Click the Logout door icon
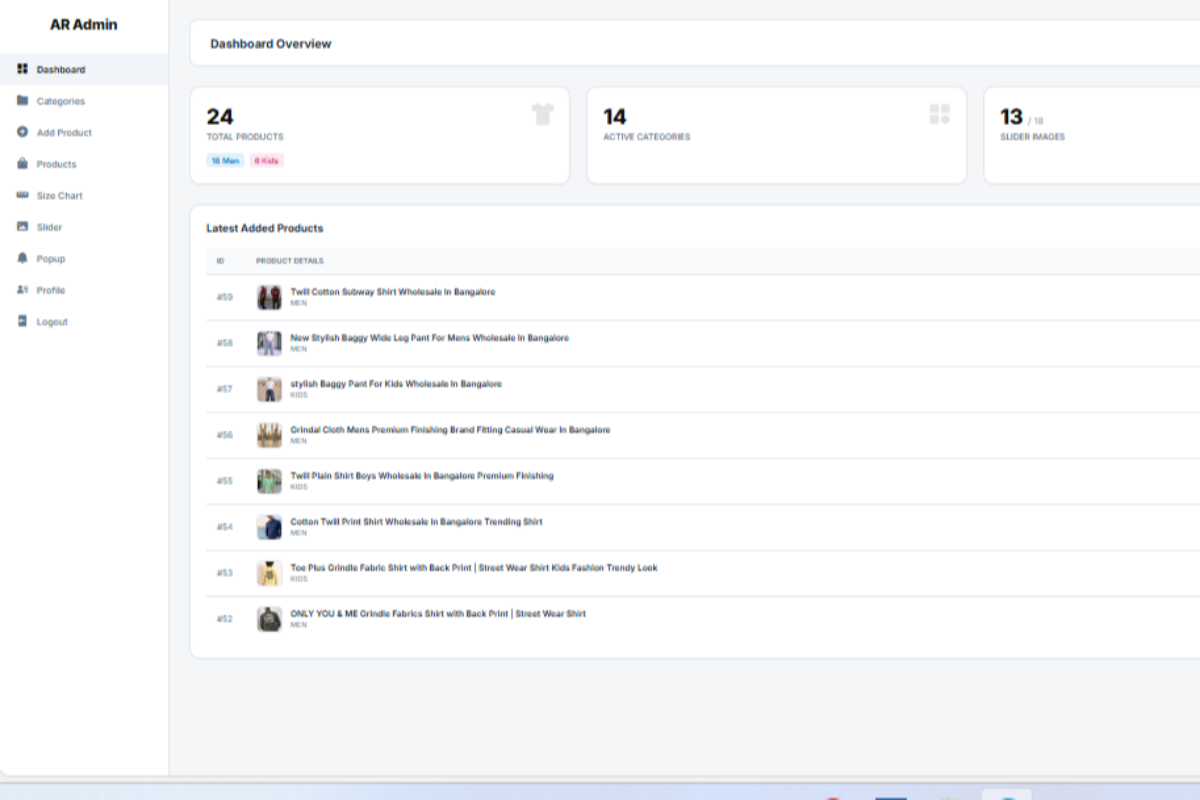 click(22, 321)
